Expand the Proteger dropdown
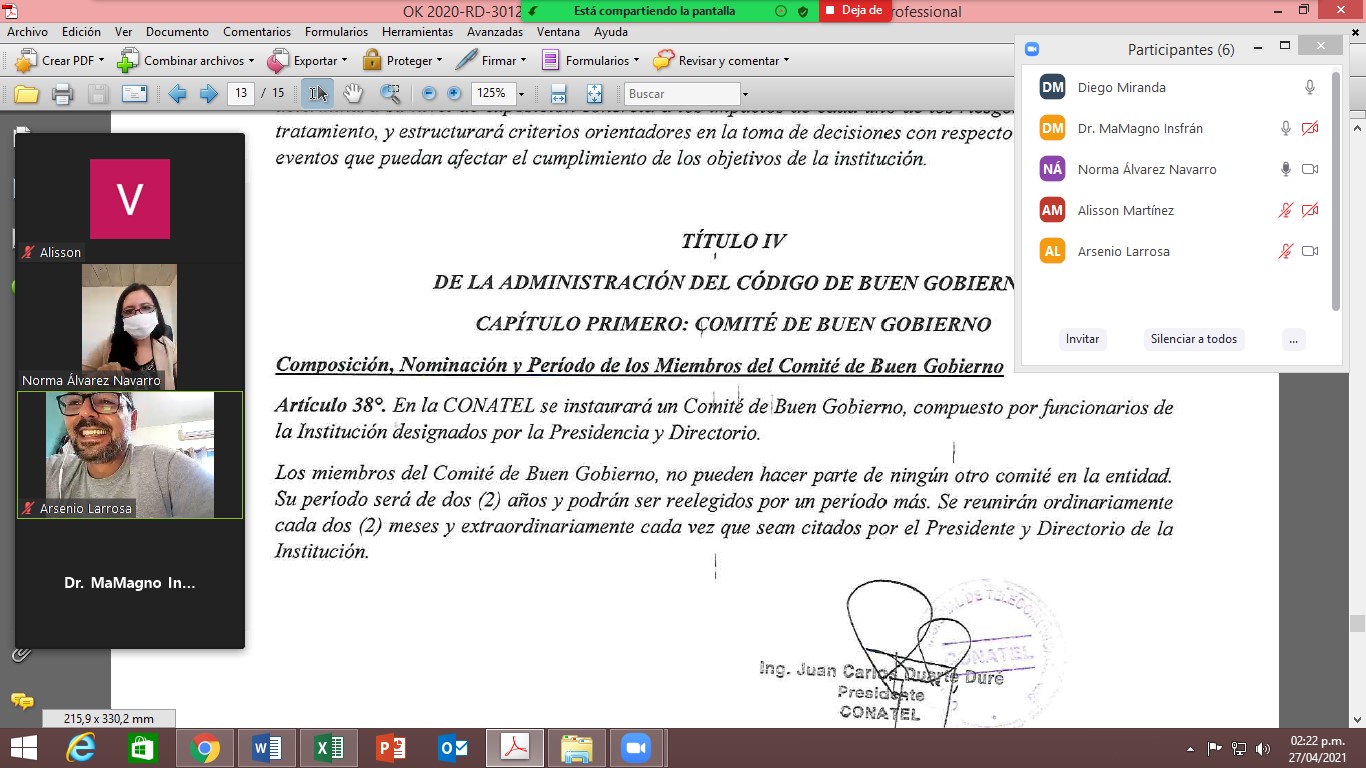Screen dimensions: 1366x768 click(x=439, y=61)
